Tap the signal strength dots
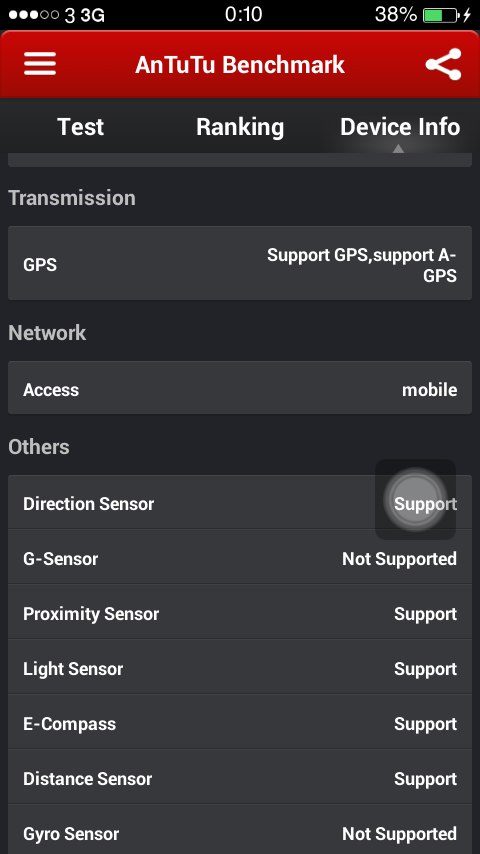 coord(34,15)
